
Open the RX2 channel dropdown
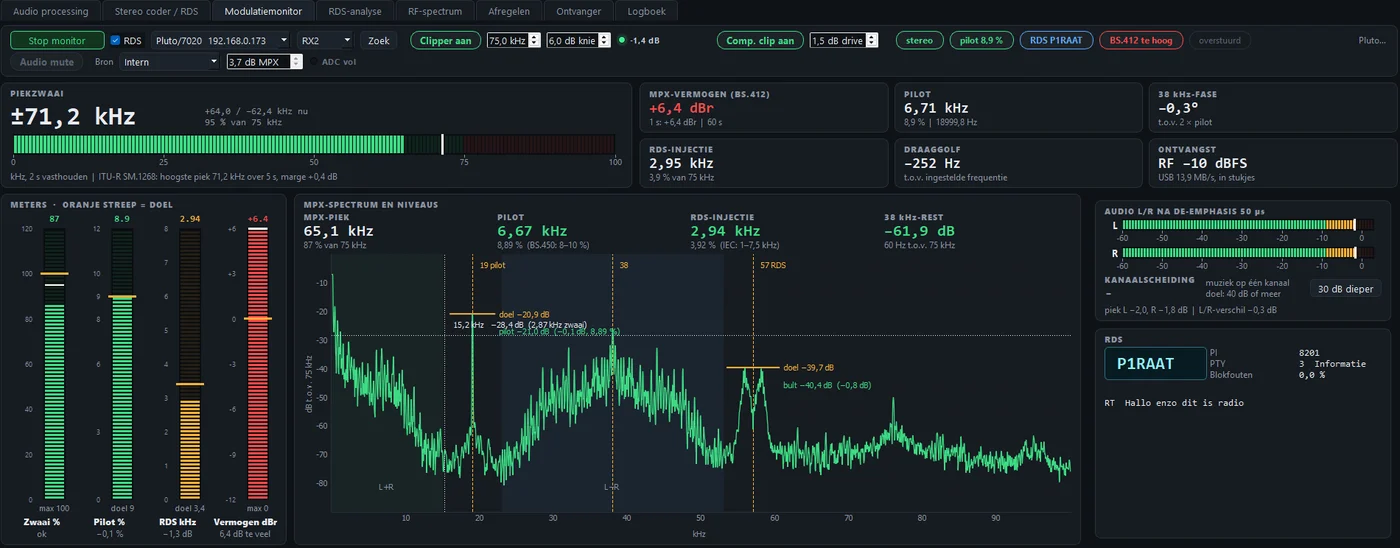pyautogui.click(x=326, y=41)
